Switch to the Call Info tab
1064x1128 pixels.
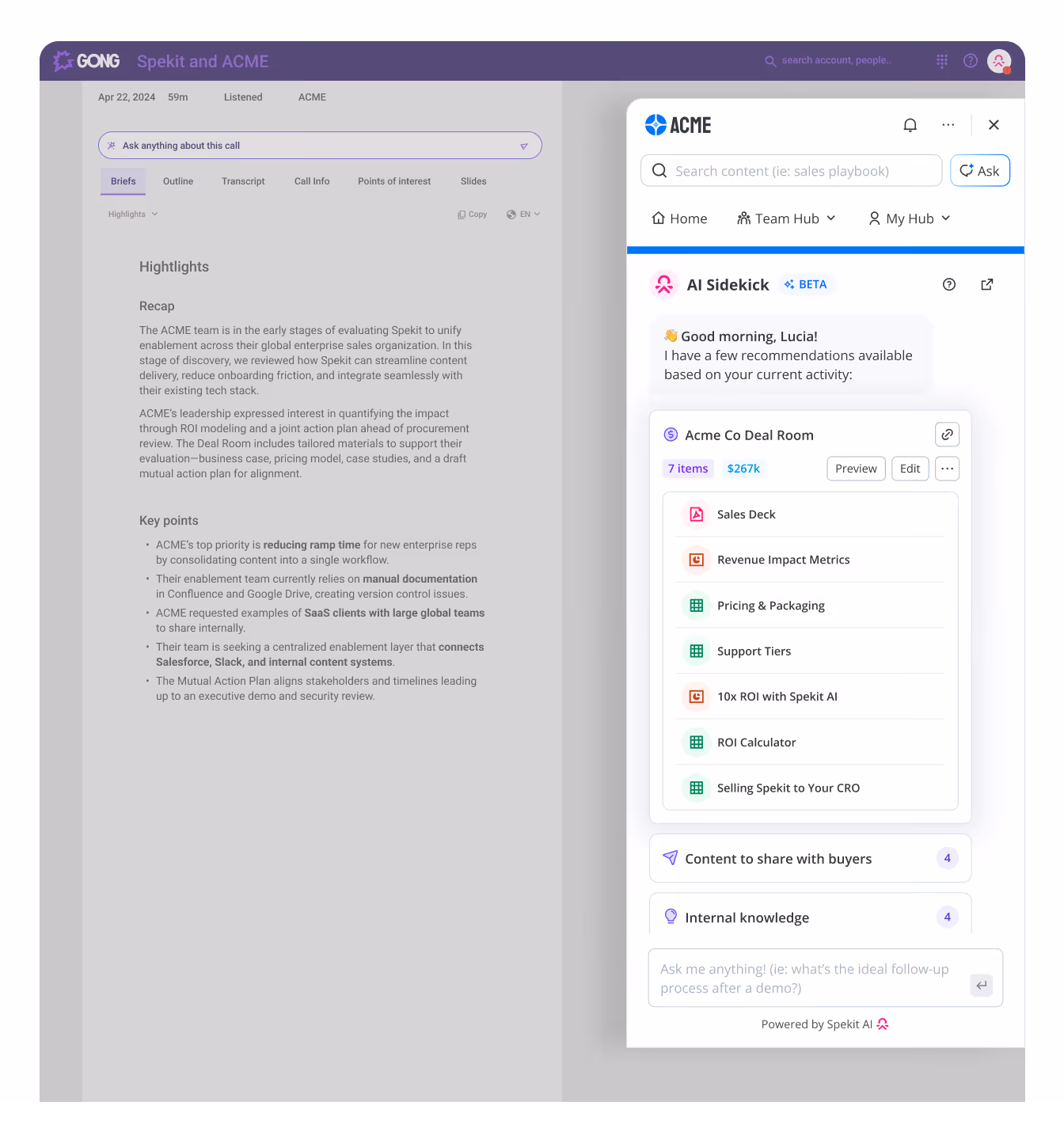pyautogui.click(x=312, y=181)
